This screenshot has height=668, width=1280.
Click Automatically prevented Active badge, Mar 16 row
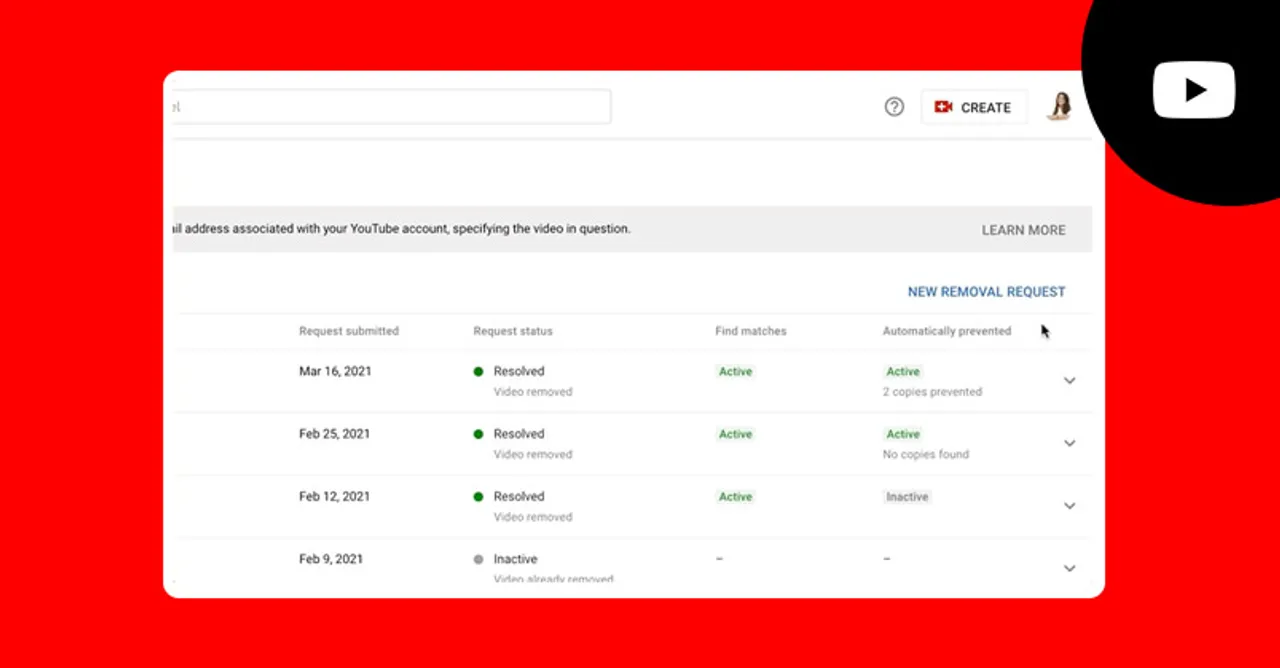coord(903,371)
